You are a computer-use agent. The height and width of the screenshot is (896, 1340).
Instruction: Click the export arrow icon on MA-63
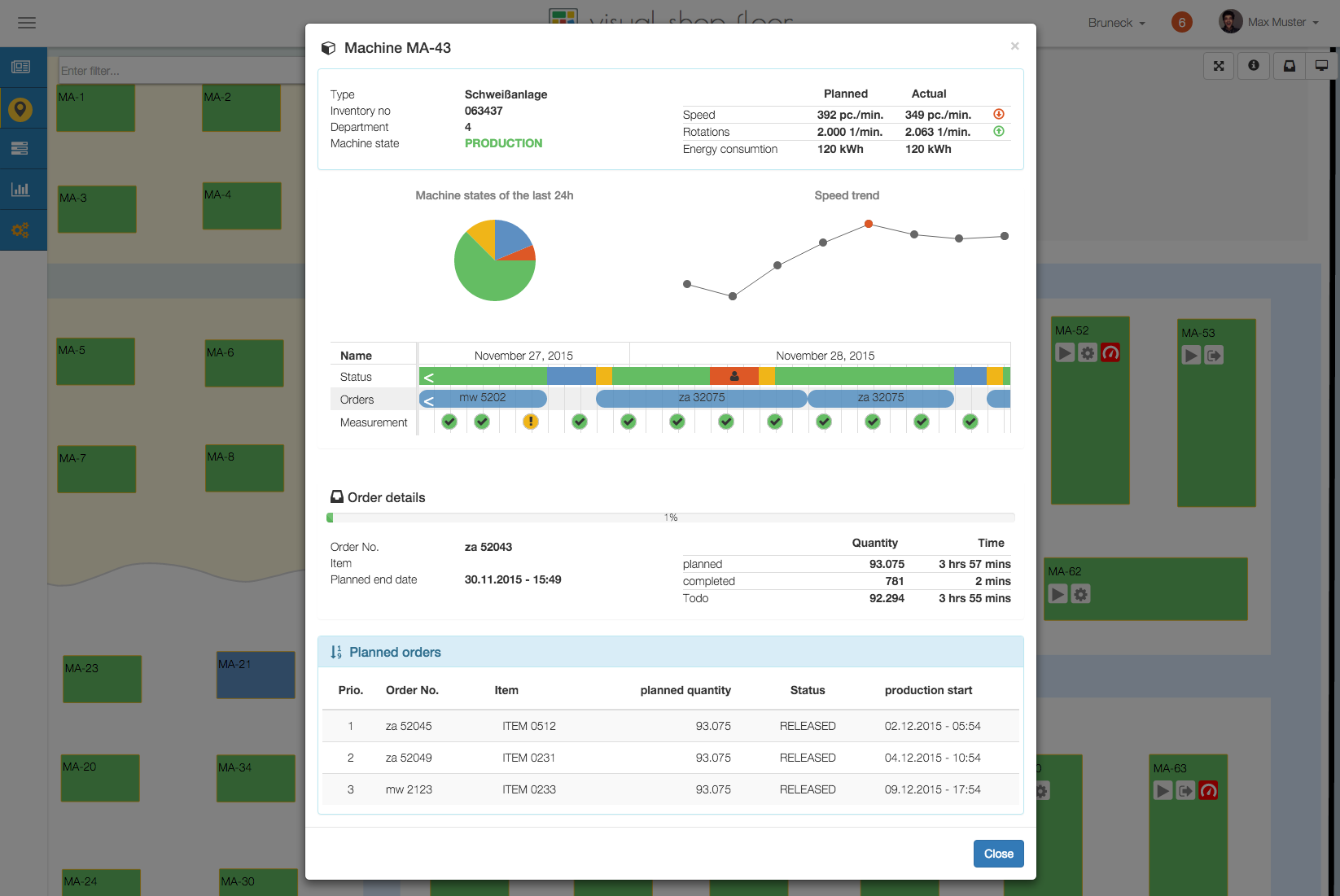(1186, 790)
